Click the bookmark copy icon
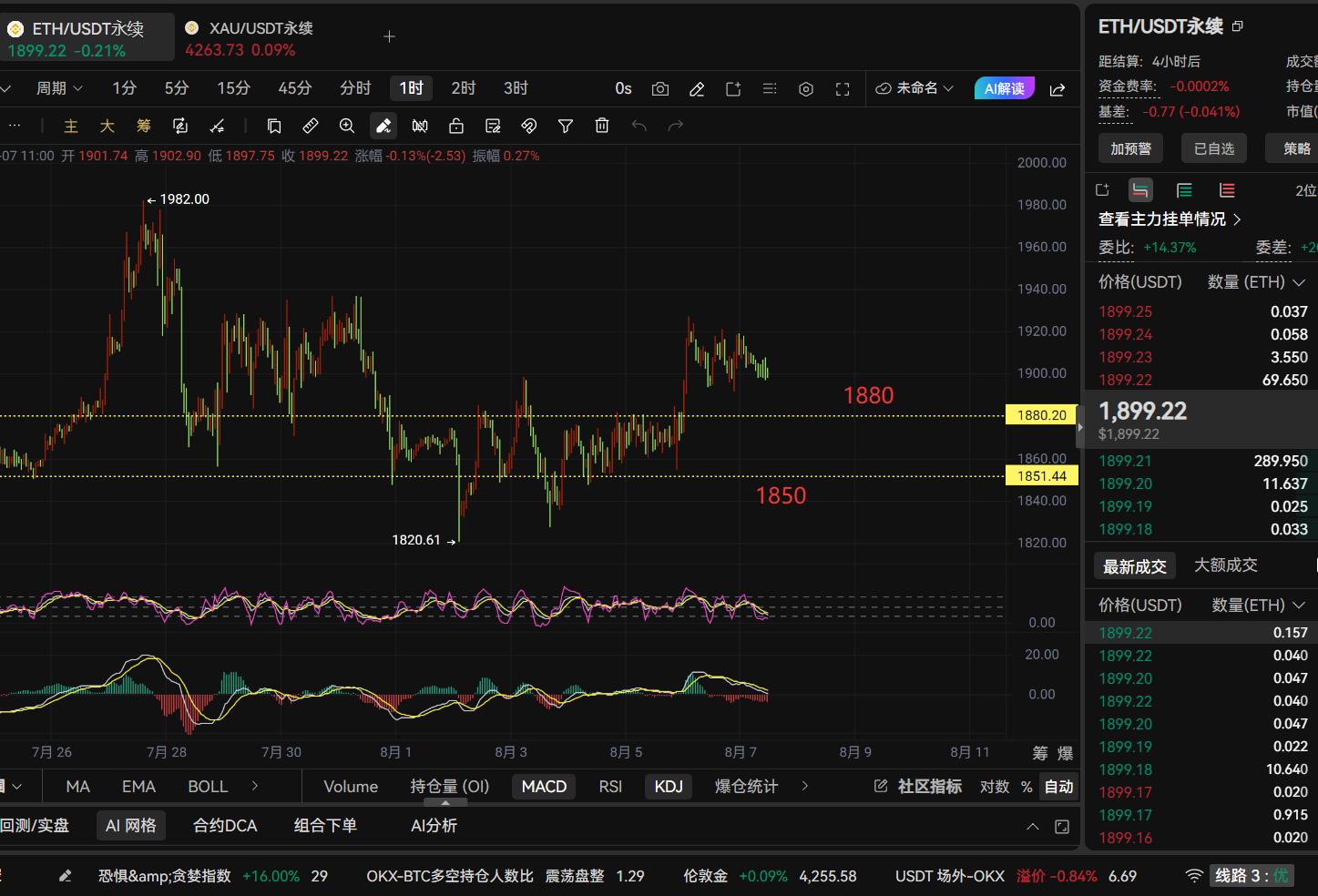This screenshot has width=1318, height=896. (274, 126)
